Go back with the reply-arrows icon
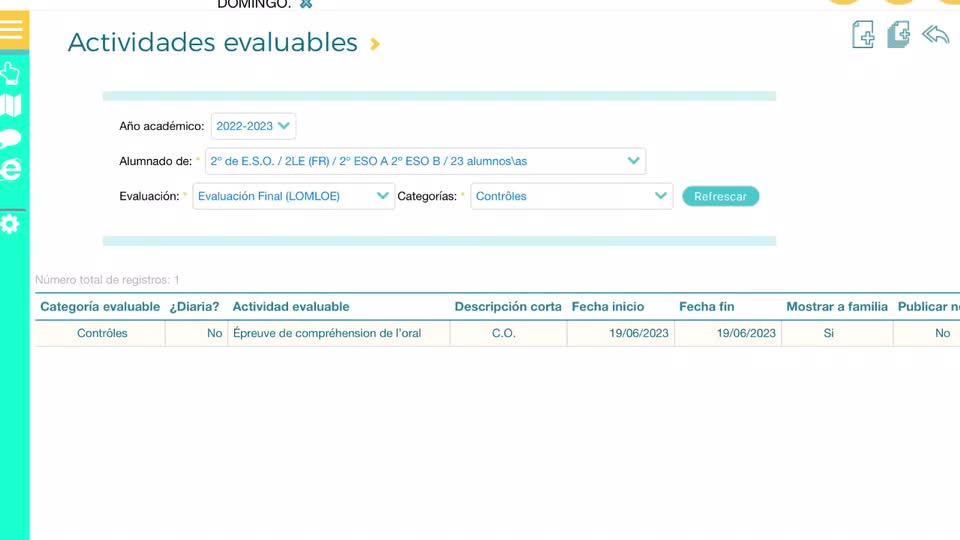Viewport: 960px width, 540px height. pos(936,34)
